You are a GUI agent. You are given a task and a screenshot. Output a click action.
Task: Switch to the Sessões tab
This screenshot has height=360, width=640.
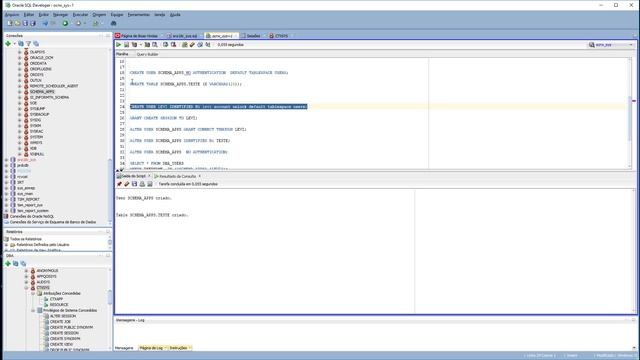[x=251, y=36]
